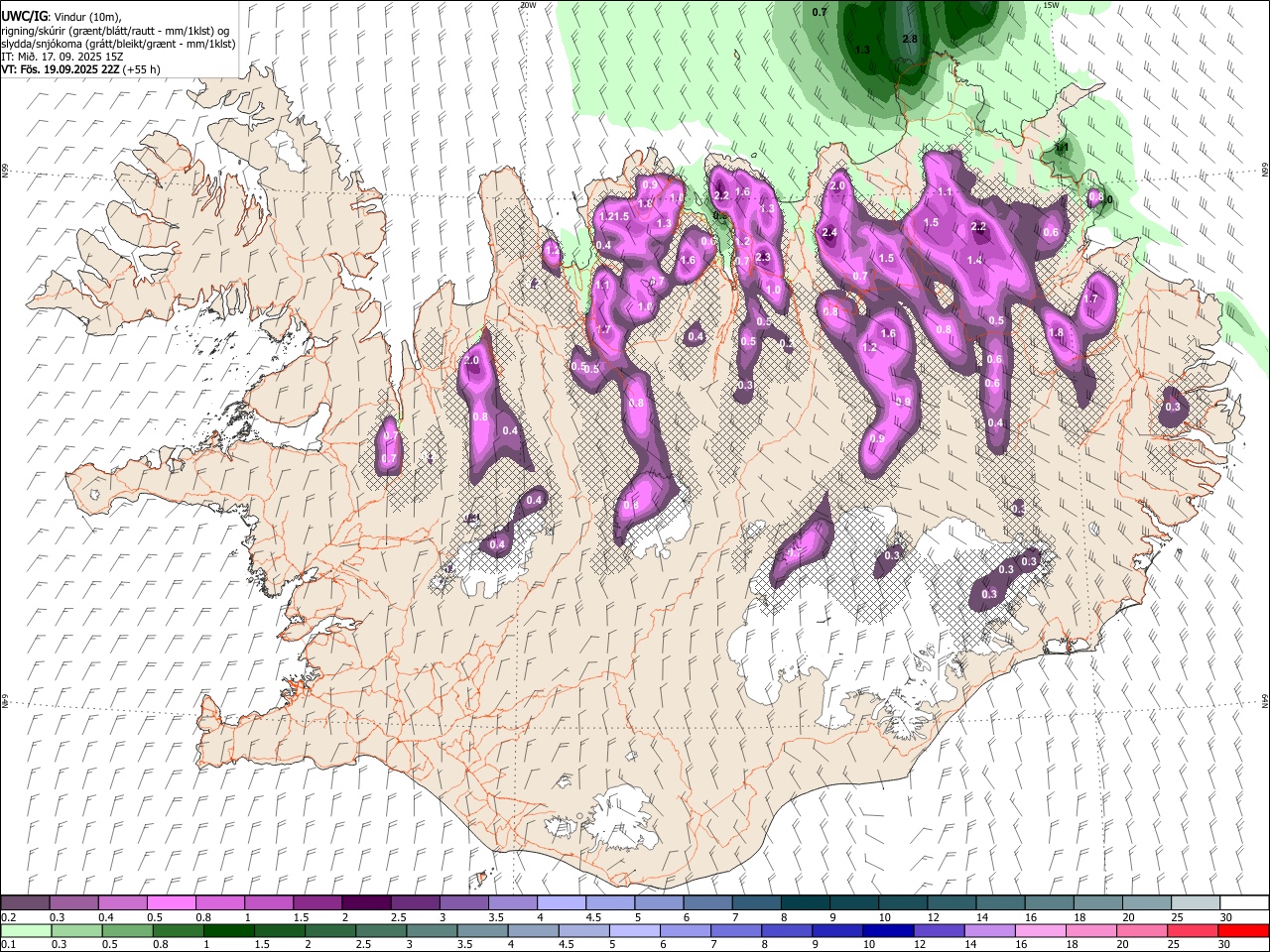Click the bright red swatch labeled 30
The image size is (1270, 952).
coord(1242,930)
